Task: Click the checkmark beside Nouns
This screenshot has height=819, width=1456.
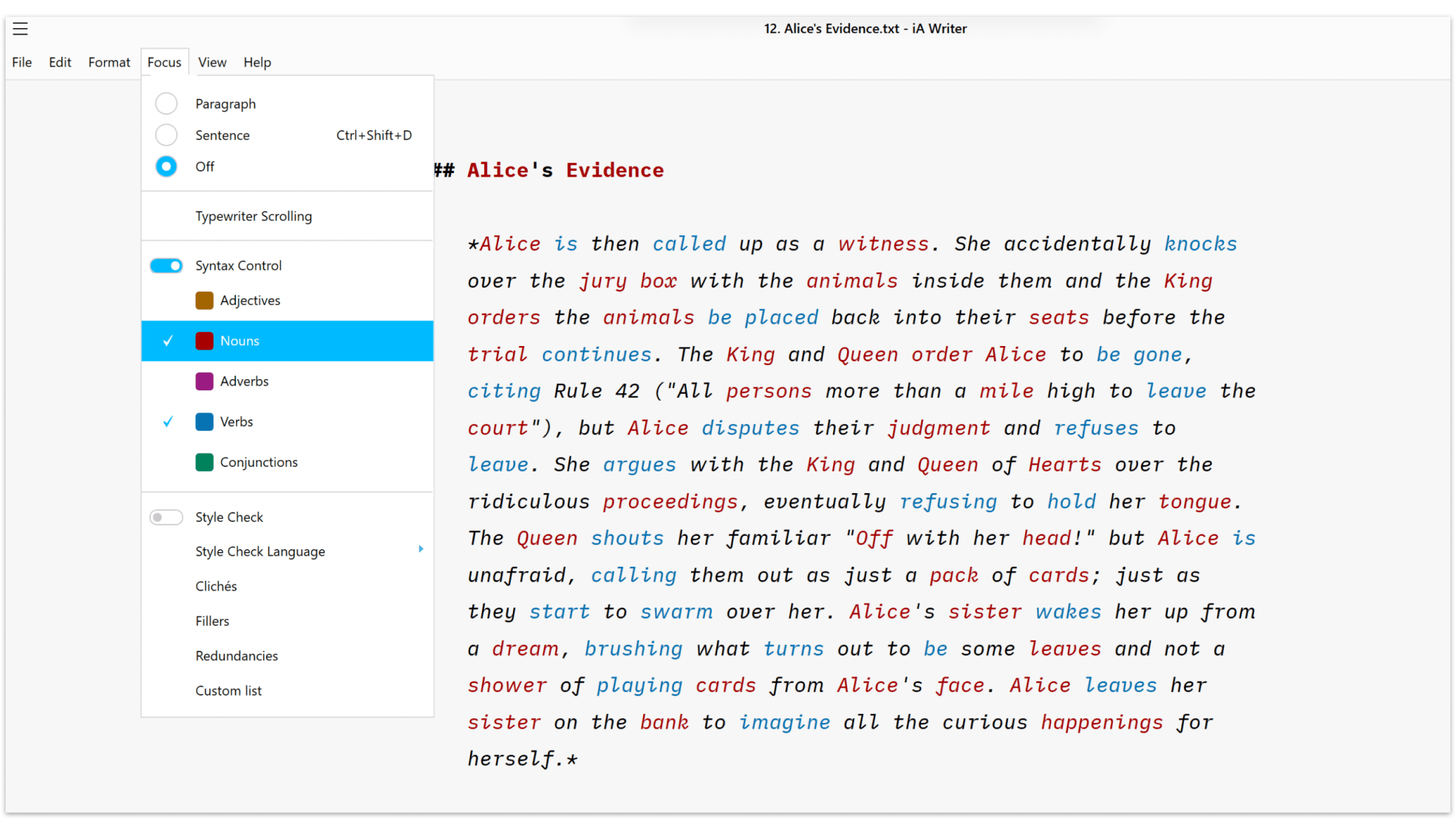Action: (x=168, y=341)
